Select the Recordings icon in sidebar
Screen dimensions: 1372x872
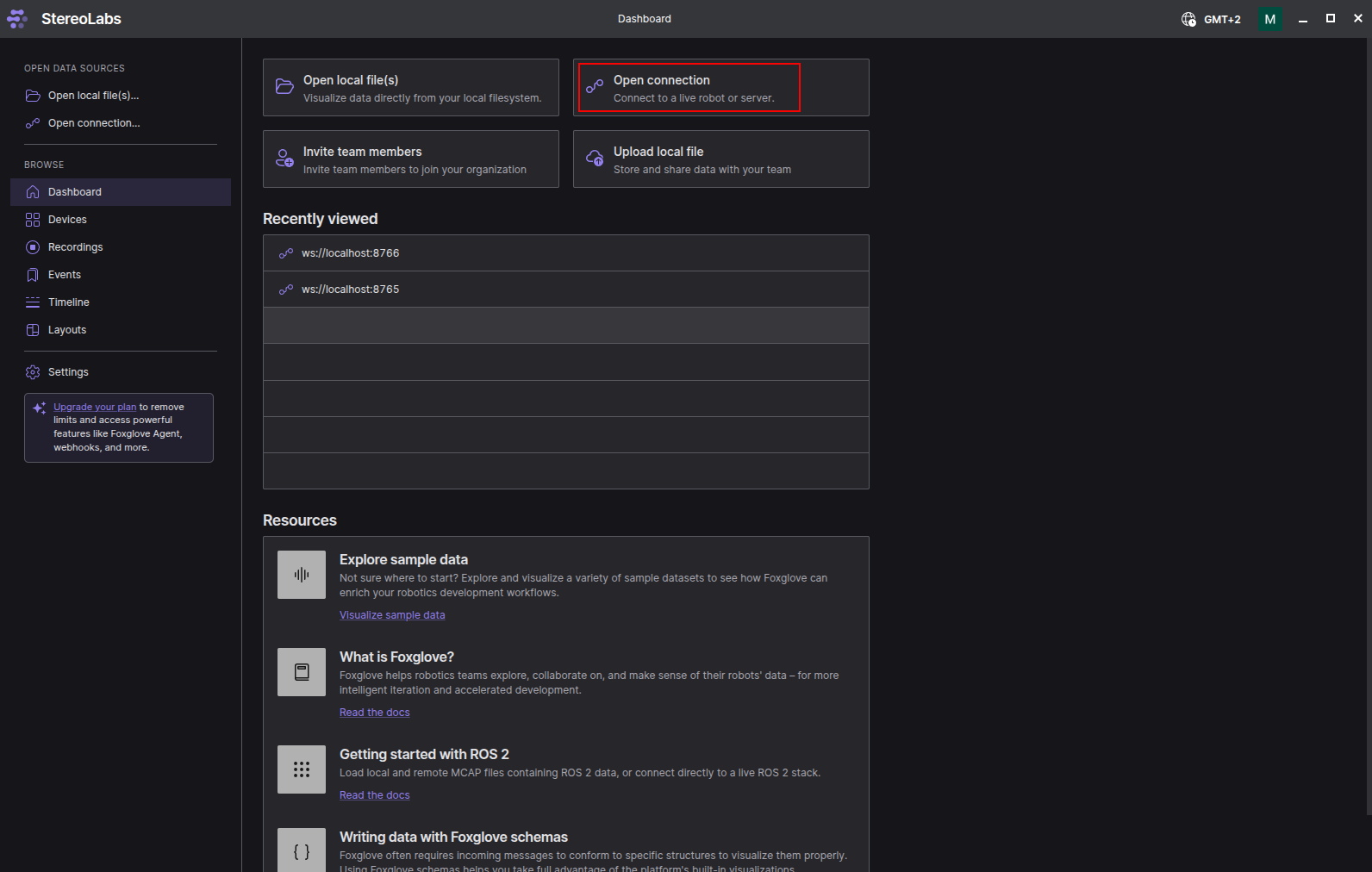tap(33, 247)
